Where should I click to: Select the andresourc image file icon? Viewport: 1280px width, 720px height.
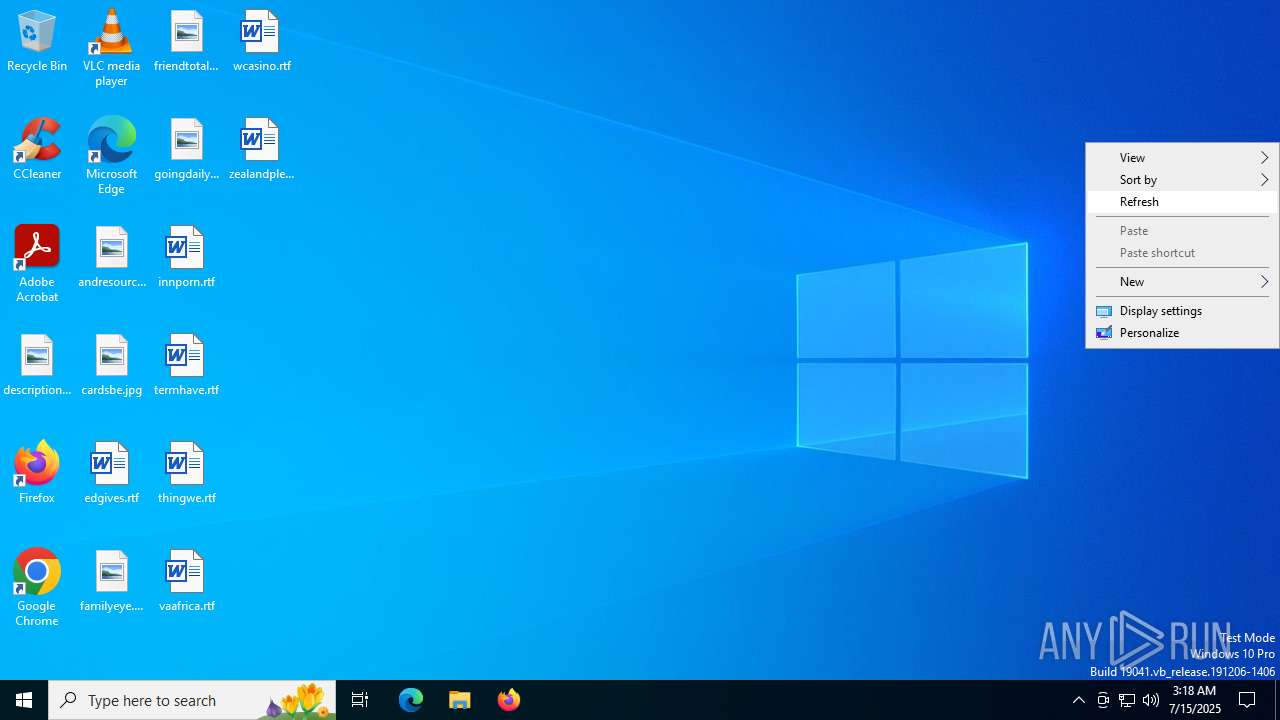111,257
